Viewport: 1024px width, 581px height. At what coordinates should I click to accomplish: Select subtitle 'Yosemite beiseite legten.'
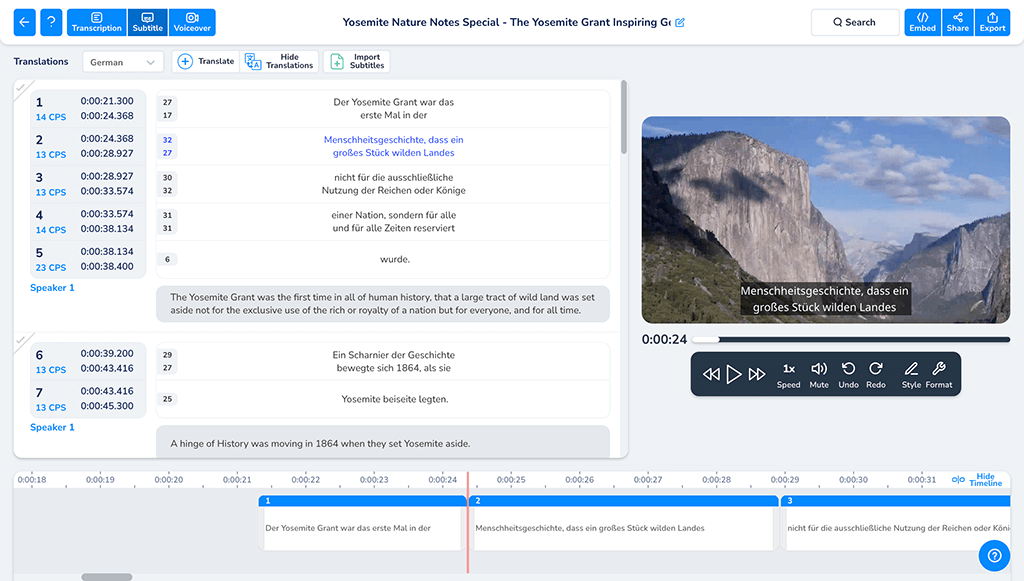point(394,399)
